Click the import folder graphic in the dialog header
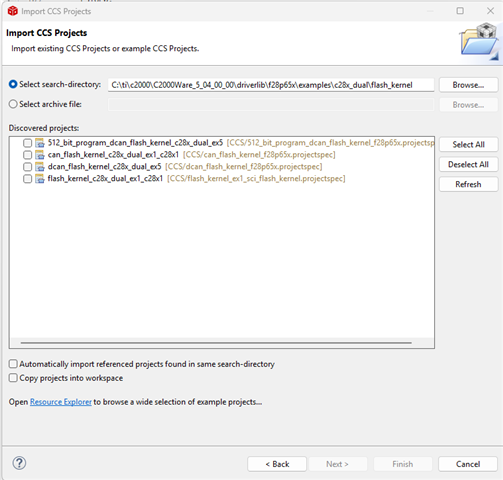This screenshot has width=503, height=480. [479, 41]
